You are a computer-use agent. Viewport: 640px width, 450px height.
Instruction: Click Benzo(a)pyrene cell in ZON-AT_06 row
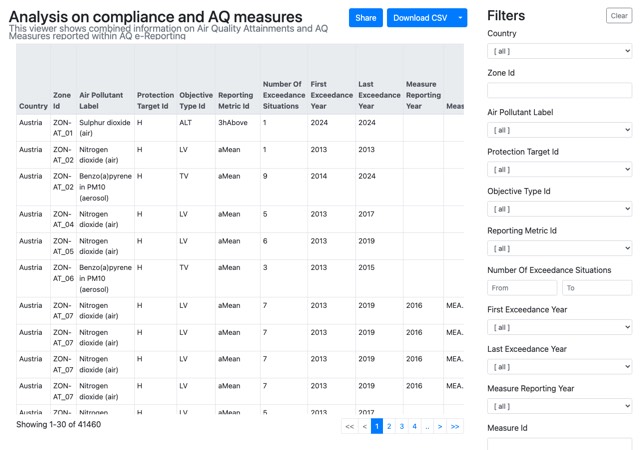point(105,278)
